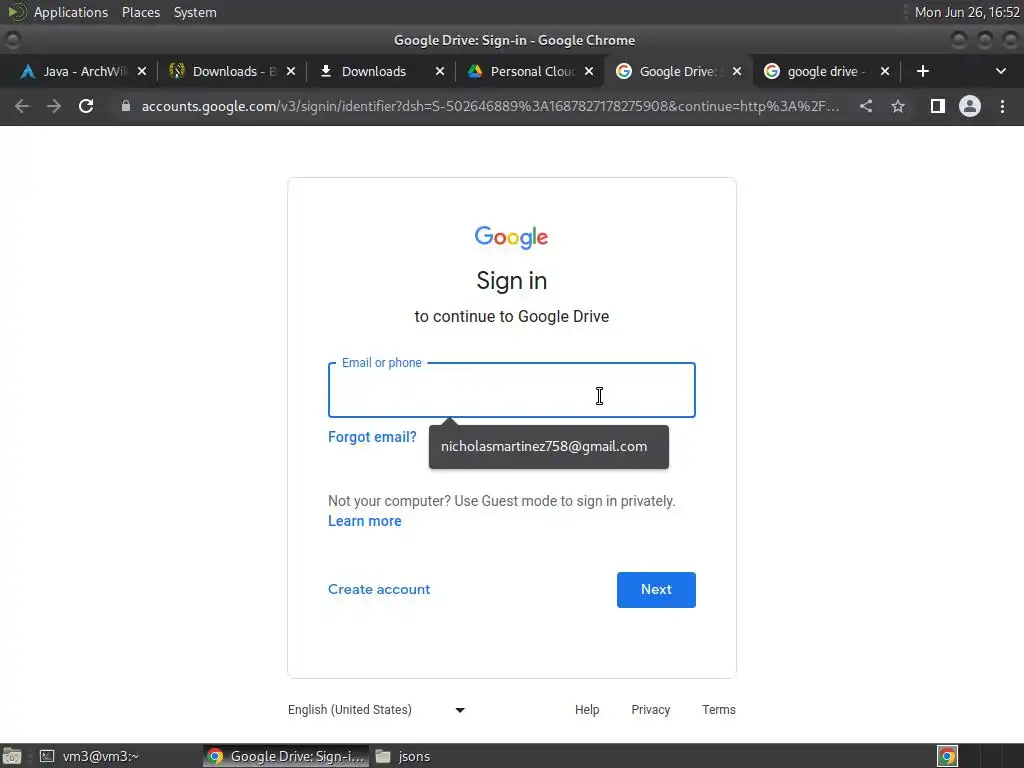Select Google Drive Sign-in taskbar window

286,756
